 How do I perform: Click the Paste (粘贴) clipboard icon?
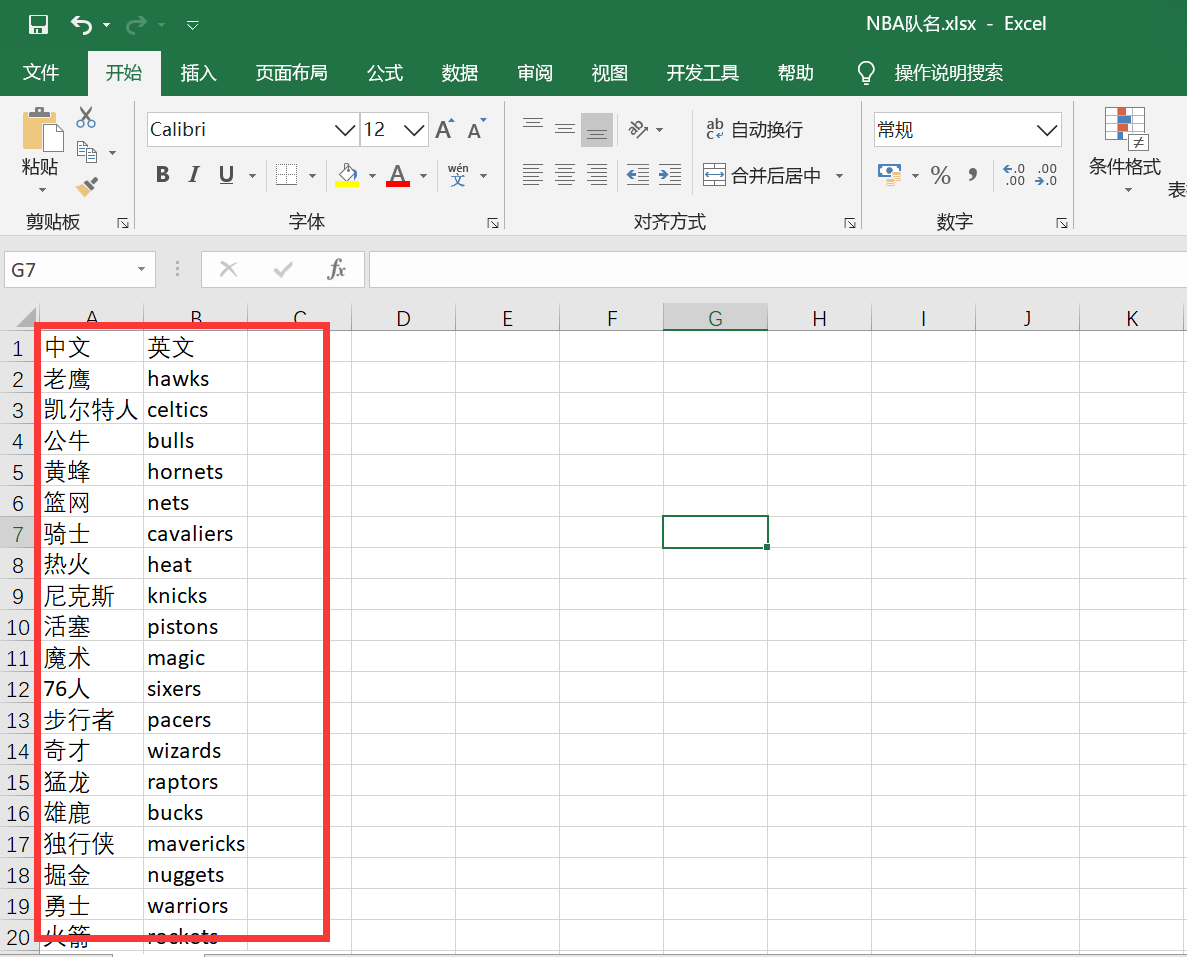pos(42,129)
